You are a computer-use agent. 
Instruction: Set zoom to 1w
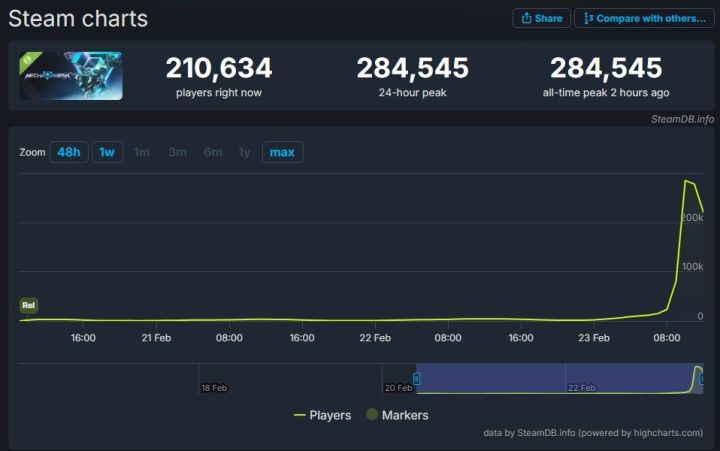click(x=107, y=152)
